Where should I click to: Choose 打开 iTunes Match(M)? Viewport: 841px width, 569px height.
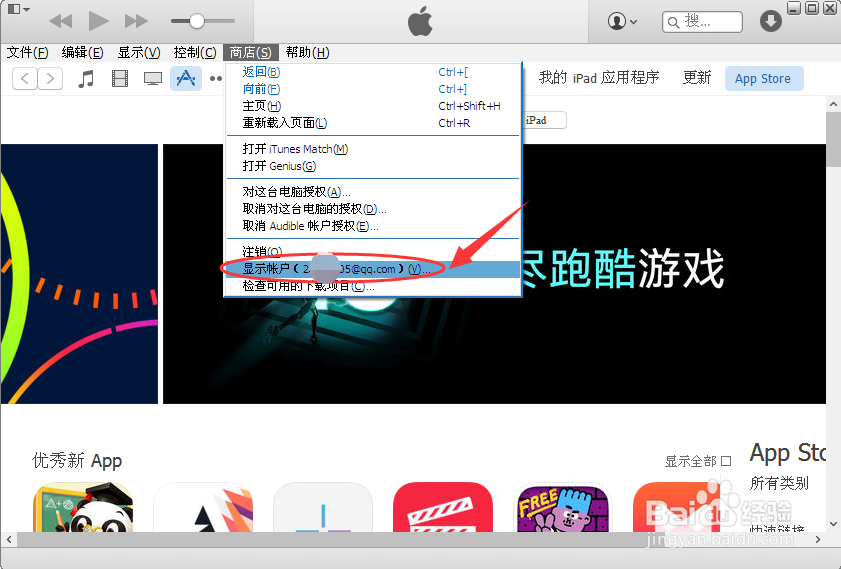[373, 149]
